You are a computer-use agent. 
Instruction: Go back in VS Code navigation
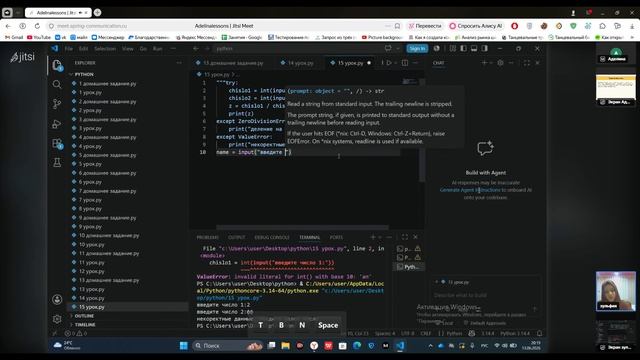pyautogui.click(x=196, y=49)
